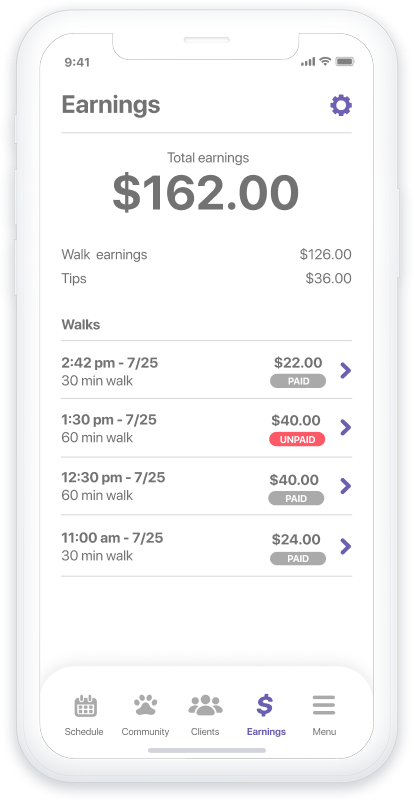Select the Walk earnings $126.00 row
The width and height of the screenshot is (414, 802).
206,255
